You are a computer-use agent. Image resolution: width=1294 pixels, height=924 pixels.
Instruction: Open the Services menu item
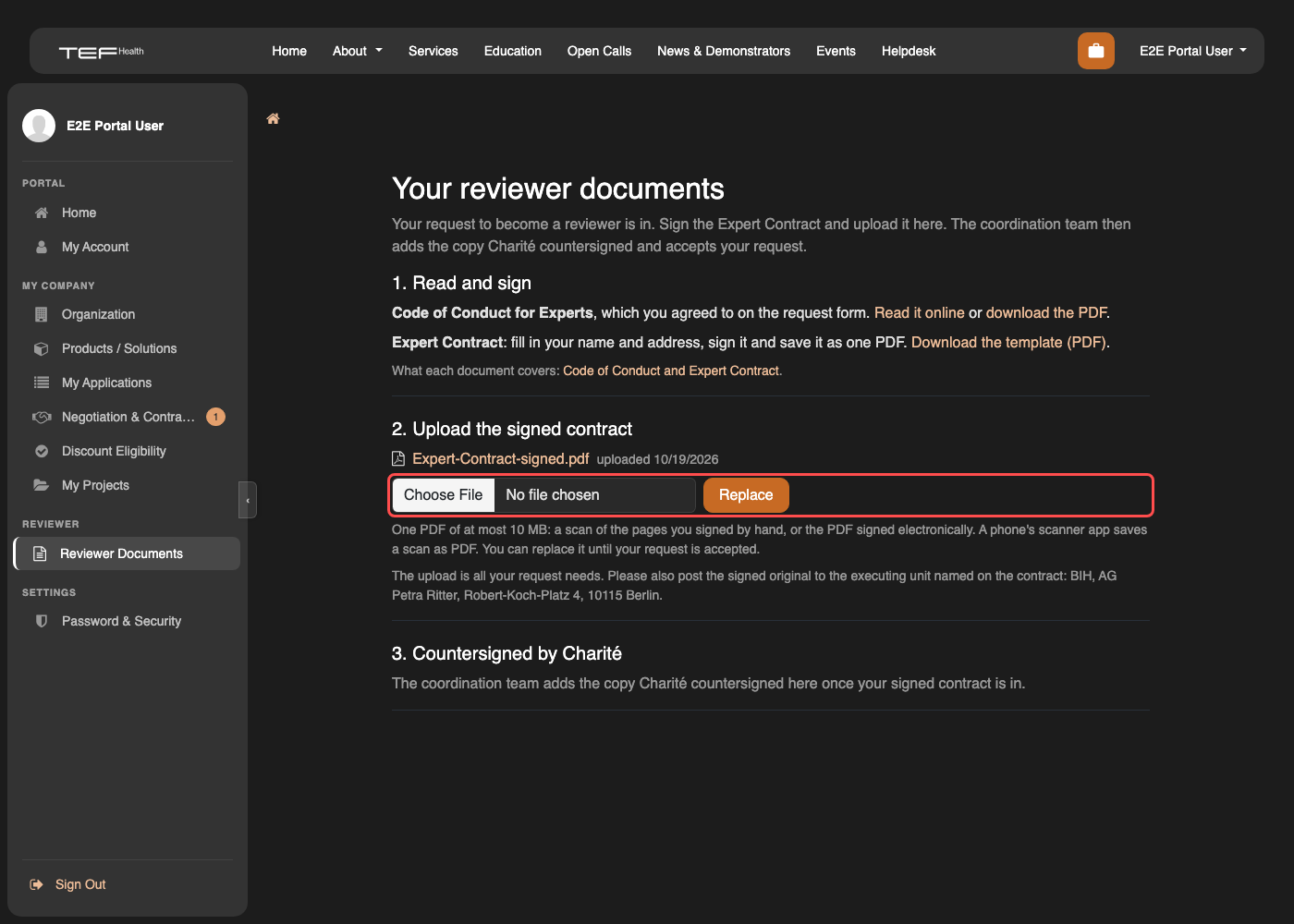click(x=433, y=51)
